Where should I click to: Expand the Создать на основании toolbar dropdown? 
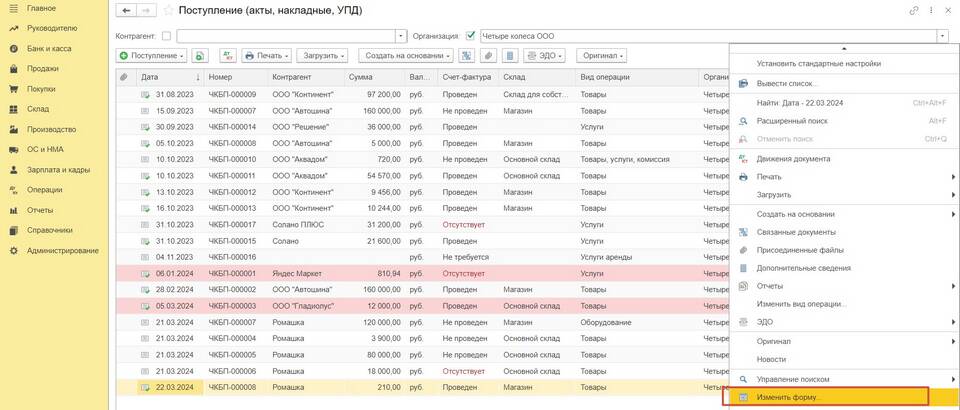[x=407, y=56]
